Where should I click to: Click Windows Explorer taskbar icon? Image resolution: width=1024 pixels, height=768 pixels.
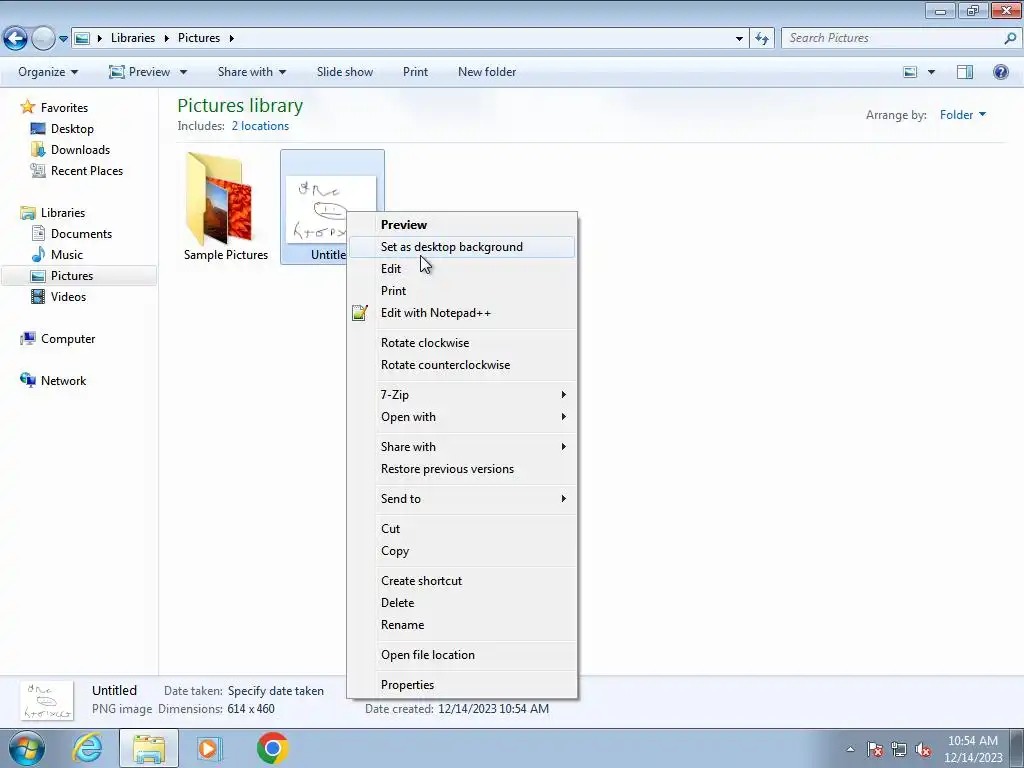pyautogui.click(x=149, y=748)
